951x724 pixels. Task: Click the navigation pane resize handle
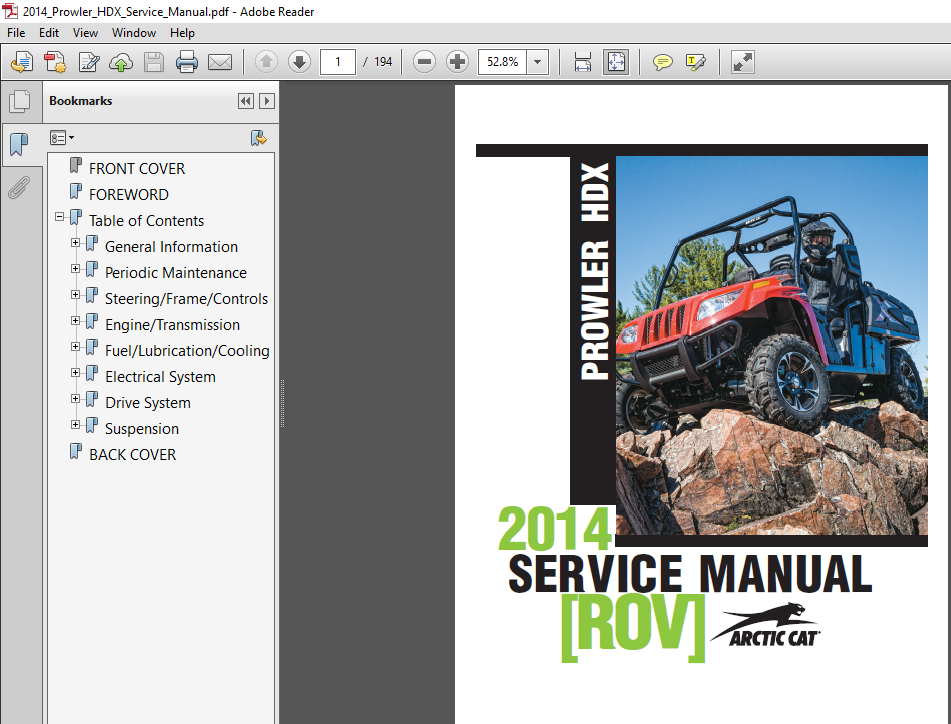(282, 403)
